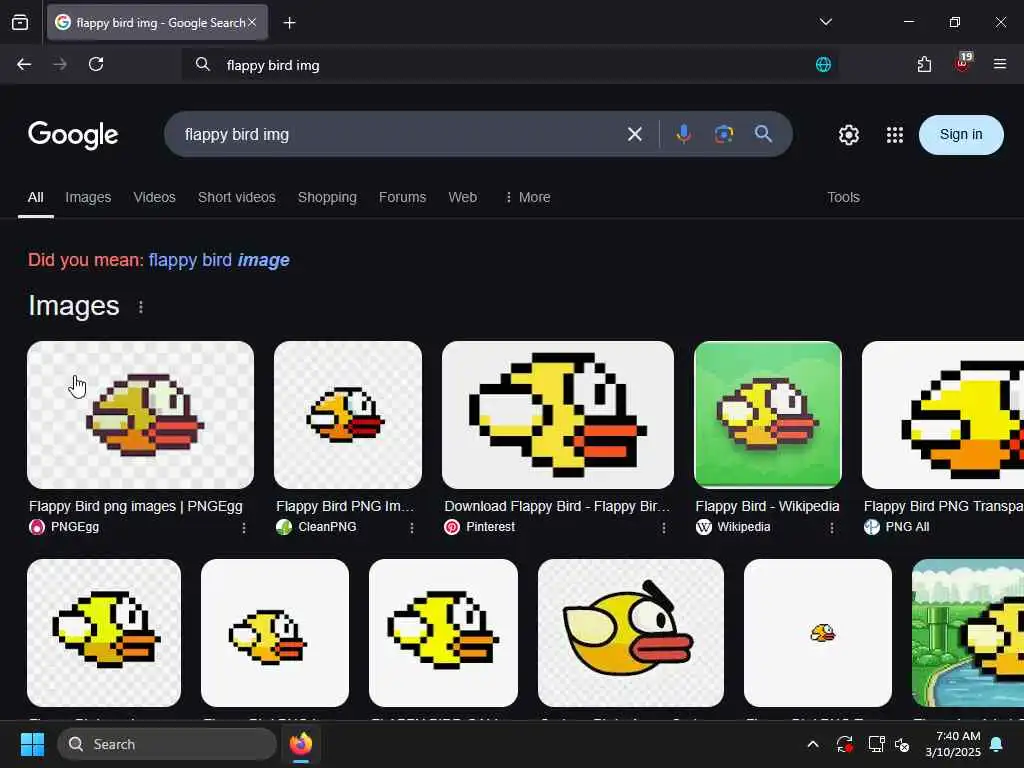Switch to Short videos tab
This screenshot has width=1024, height=768.
point(236,197)
